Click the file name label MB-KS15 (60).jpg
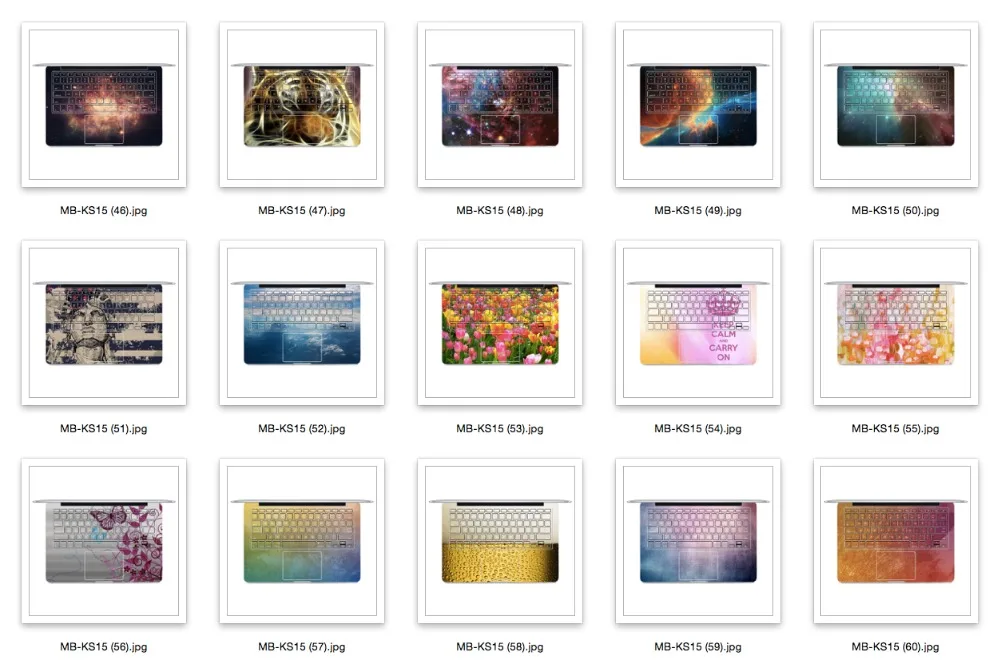This screenshot has height=660, width=1000. 895,647
